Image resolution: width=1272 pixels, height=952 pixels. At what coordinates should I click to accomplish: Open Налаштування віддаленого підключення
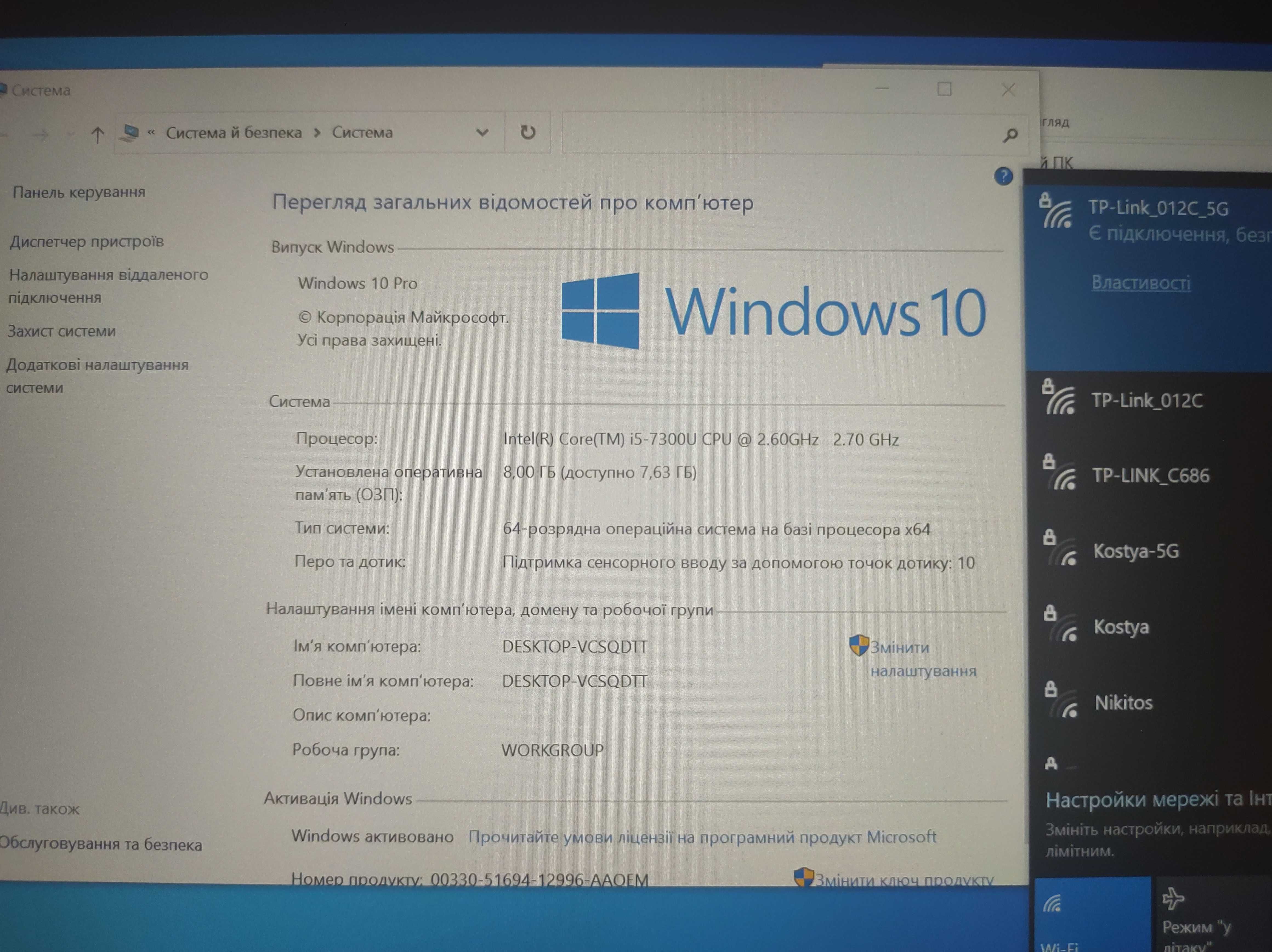[x=108, y=286]
